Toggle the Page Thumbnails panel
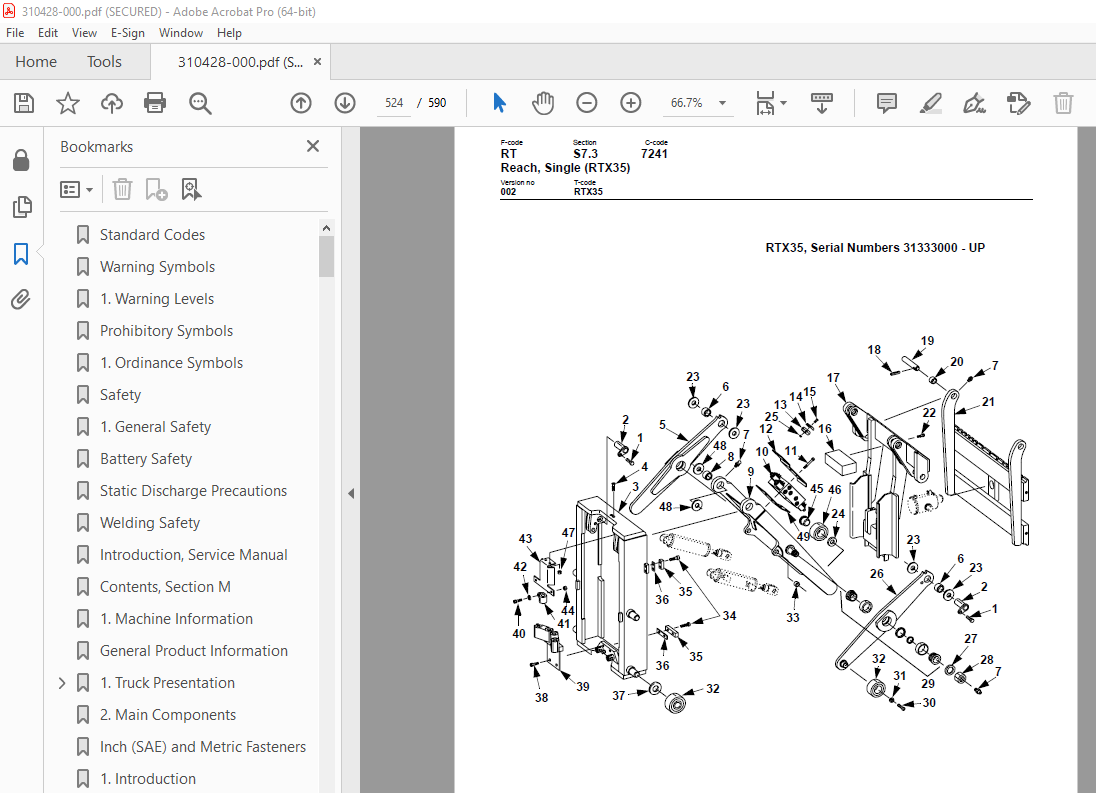 click(22, 207)
